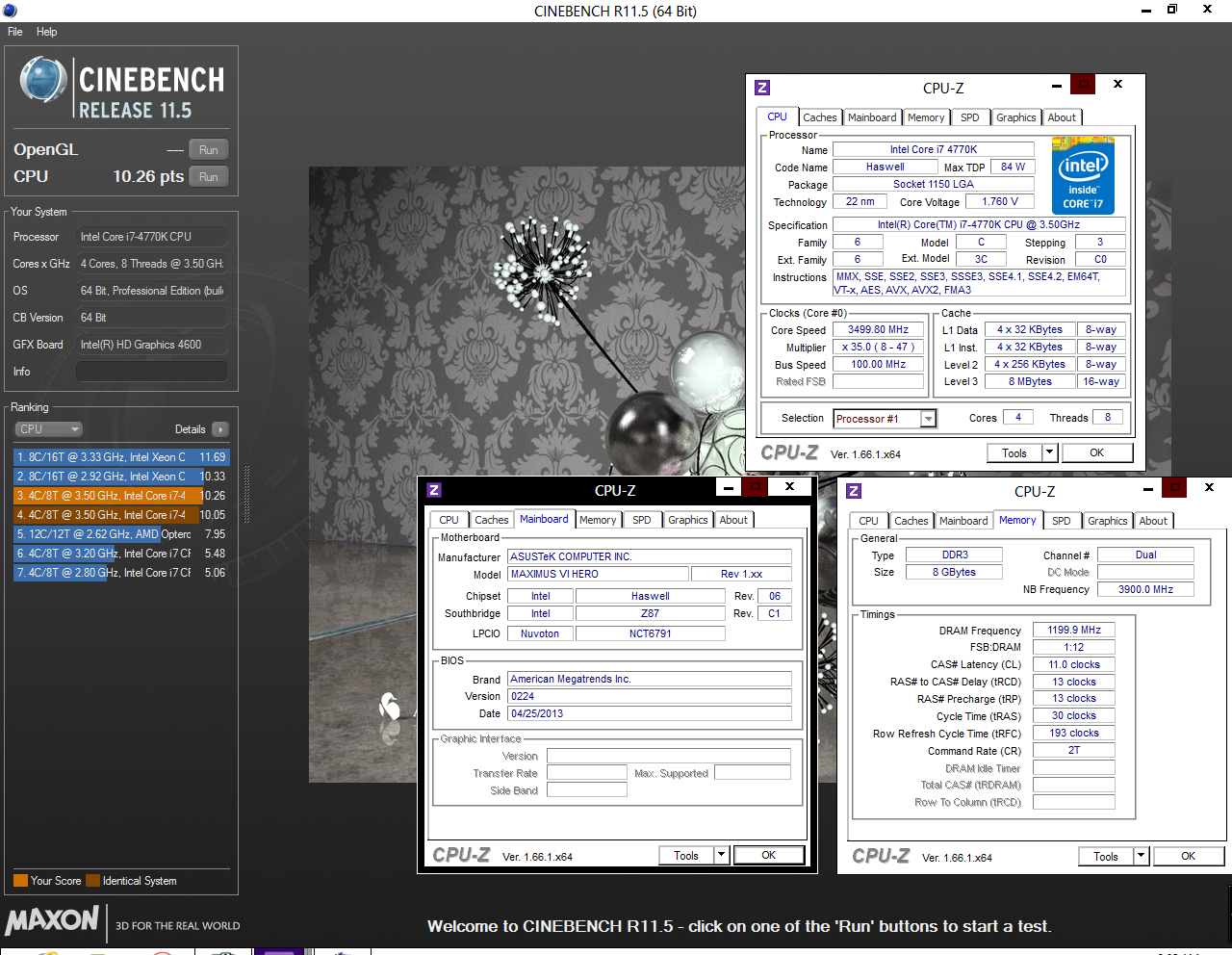Select ranking row 12C/12T @ 2.62 GHz AMD Opteron
1232x955 pixels.
(121, 534)
